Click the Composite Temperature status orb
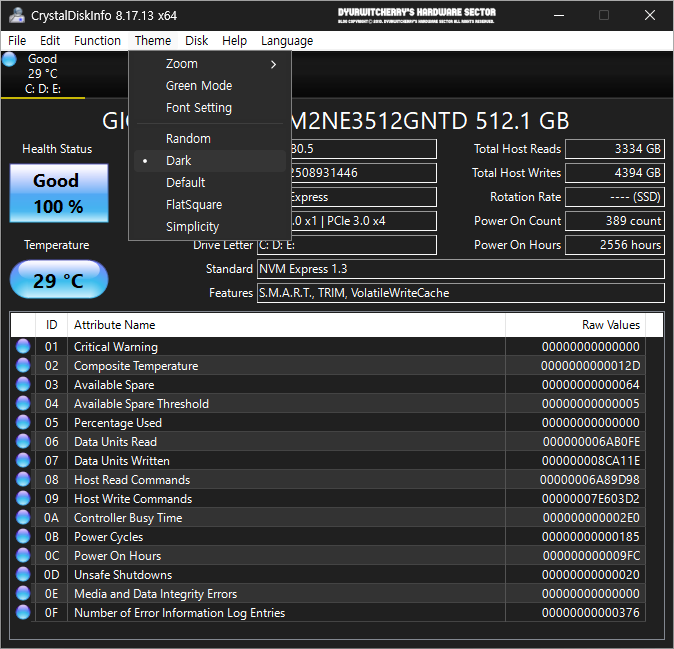Viewport: 674px width, 649px height. pos(23,365)
